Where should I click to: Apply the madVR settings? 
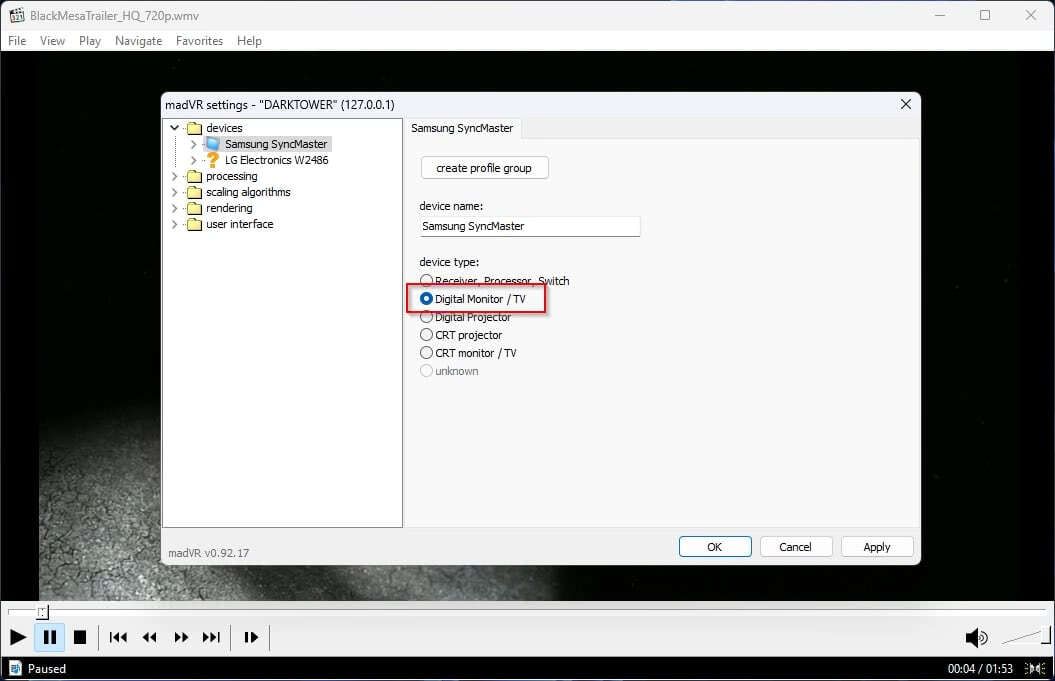pyautogui.click(x=877, y=546)
